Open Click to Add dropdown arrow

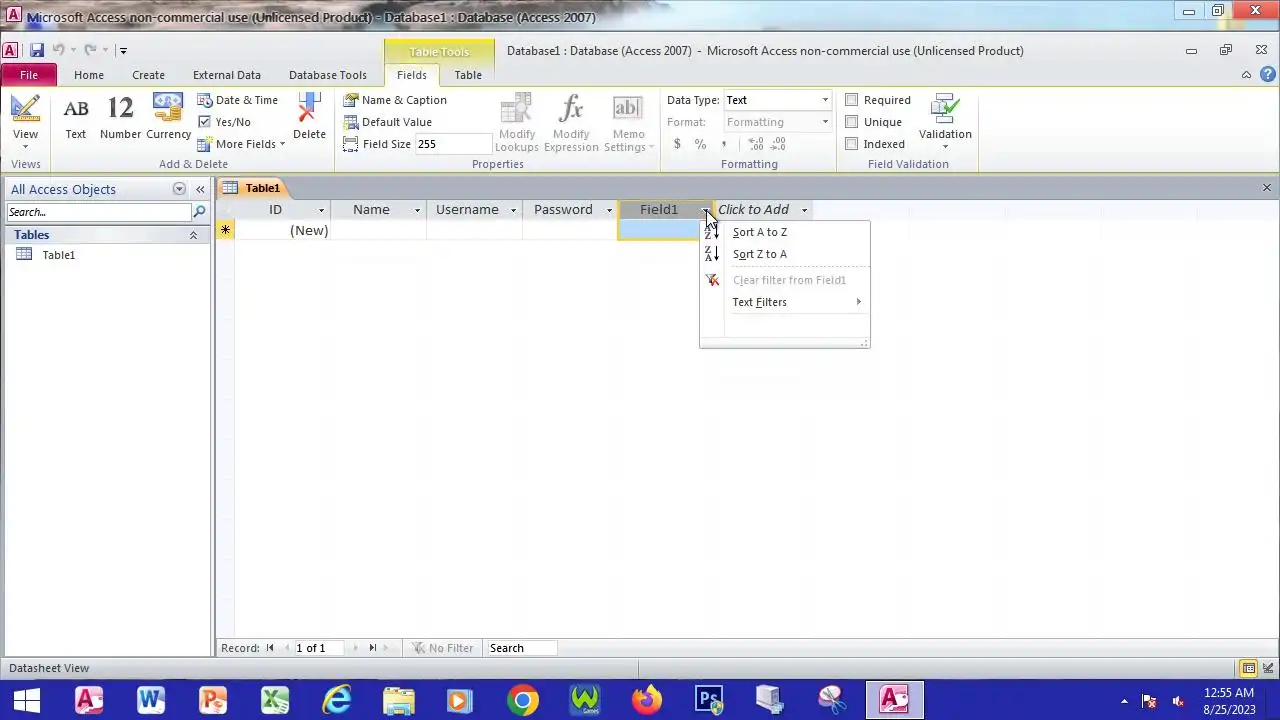[804, 210]
